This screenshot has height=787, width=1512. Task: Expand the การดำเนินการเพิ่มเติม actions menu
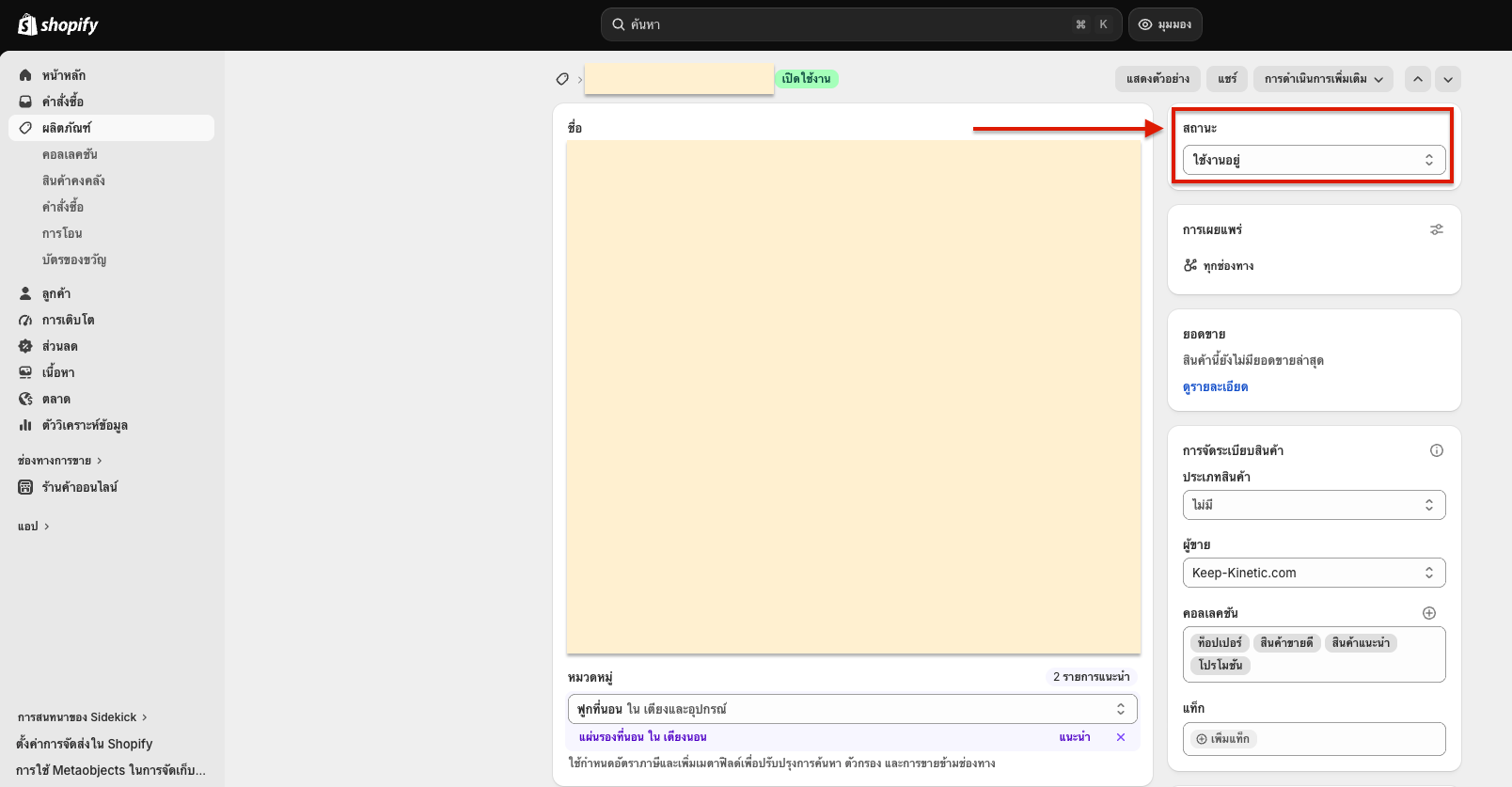(1323, 79)
